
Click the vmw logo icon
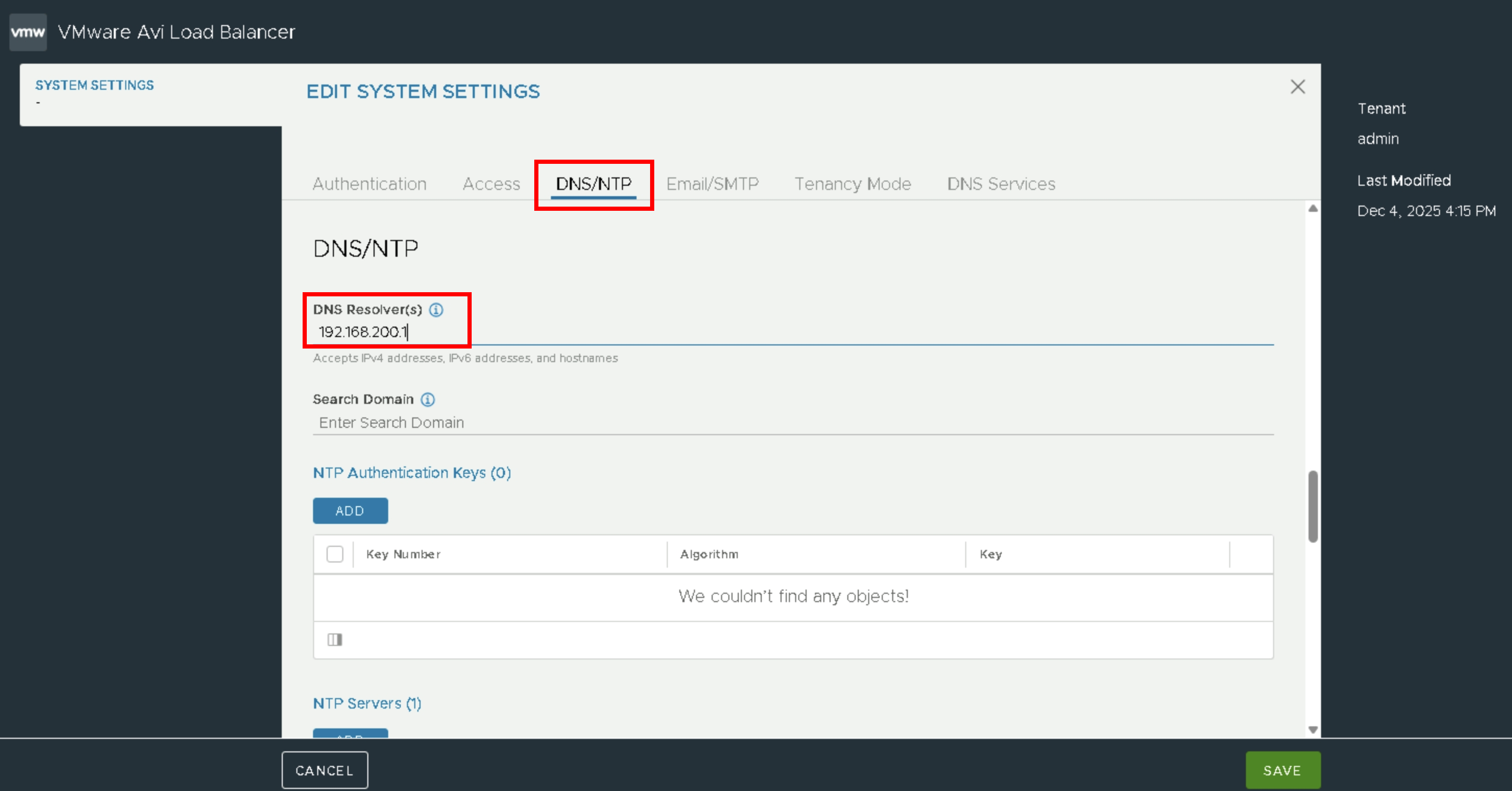click(x=28, y=32)
